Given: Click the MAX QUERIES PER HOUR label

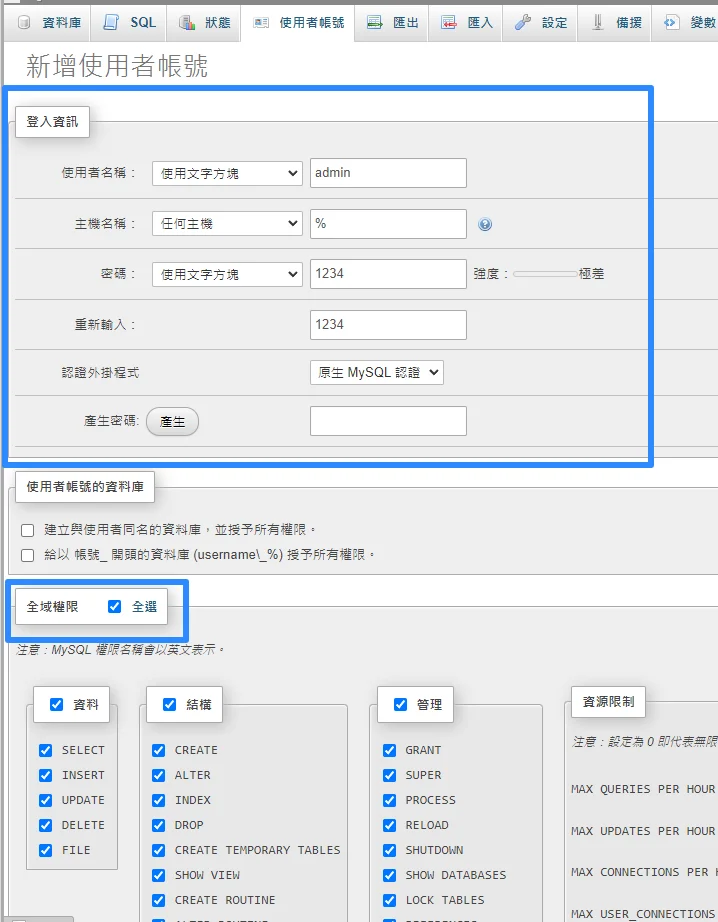Looking at the screenshot, I should (643, 789).
